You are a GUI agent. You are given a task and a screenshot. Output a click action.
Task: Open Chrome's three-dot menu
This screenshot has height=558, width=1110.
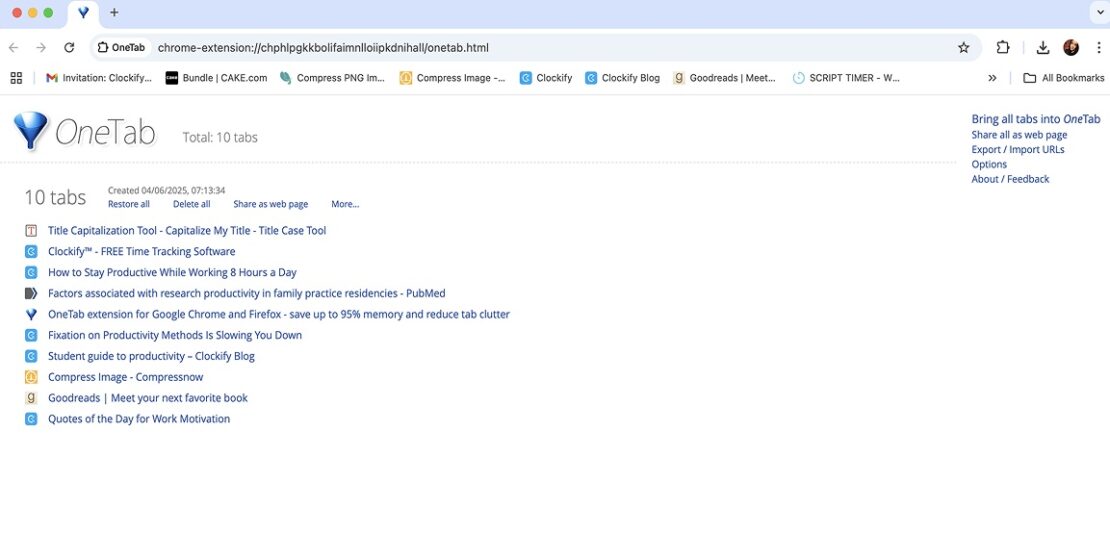1099,47
